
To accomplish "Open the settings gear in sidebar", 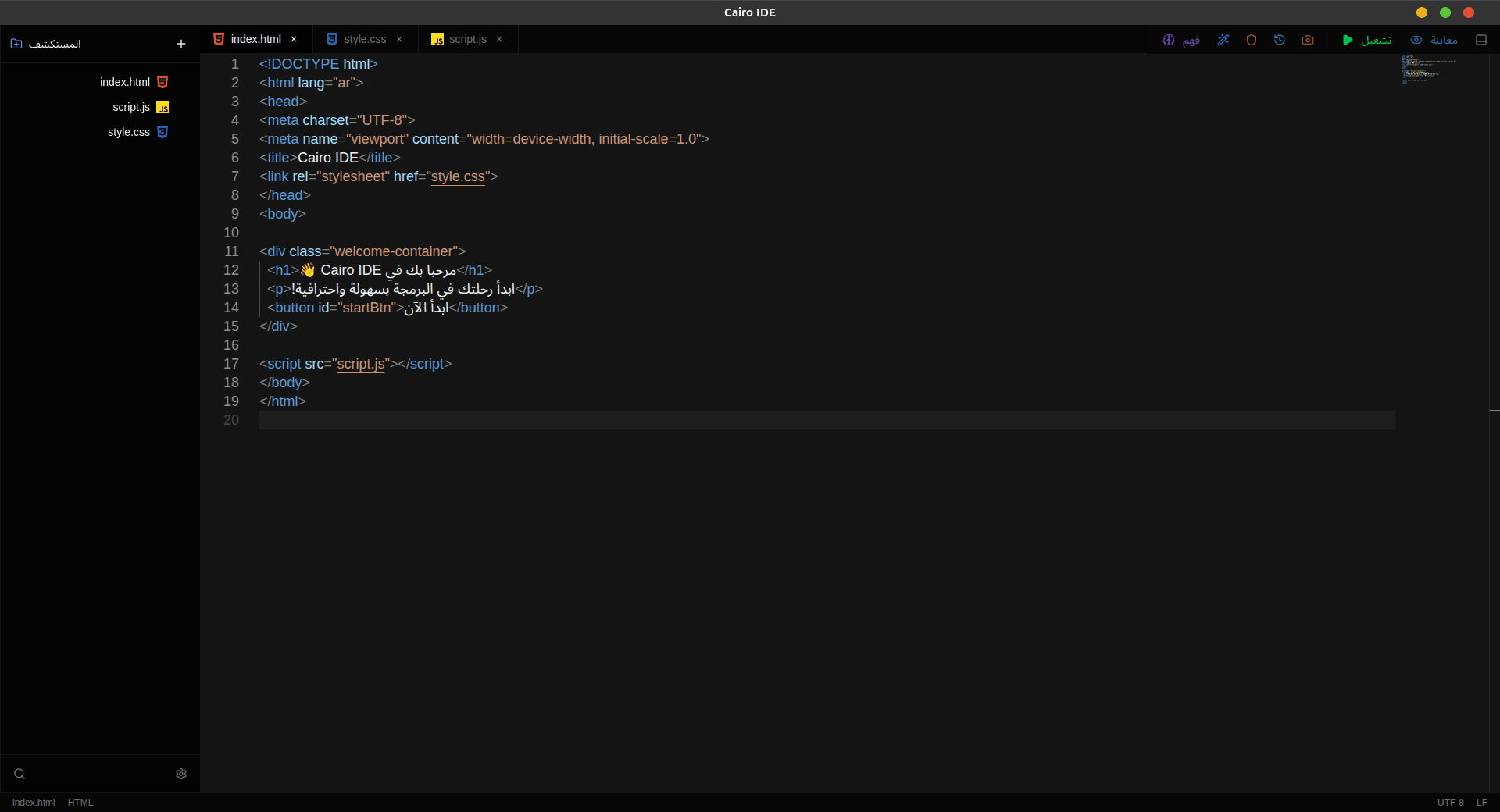I will coord(181,774).
